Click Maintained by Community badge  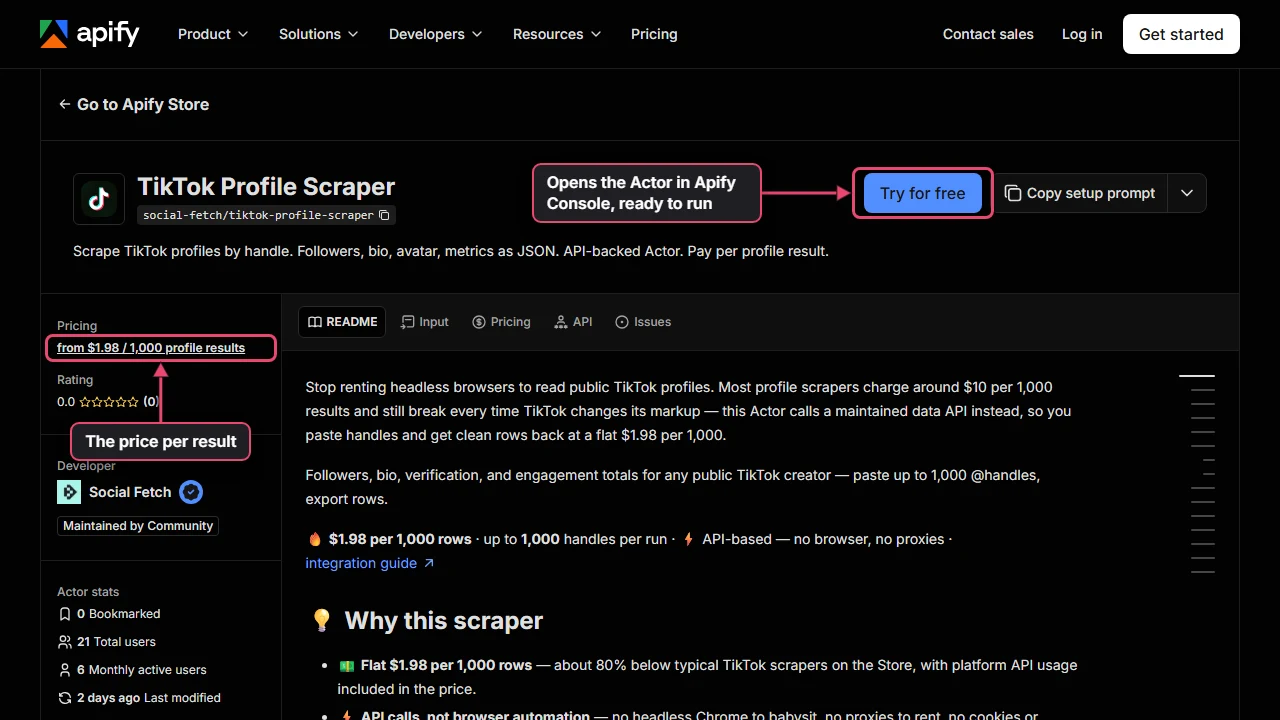(x=138, y=526)
